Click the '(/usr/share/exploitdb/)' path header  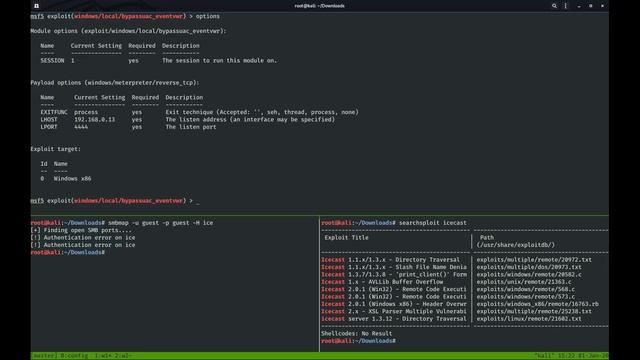coord(516,245)
